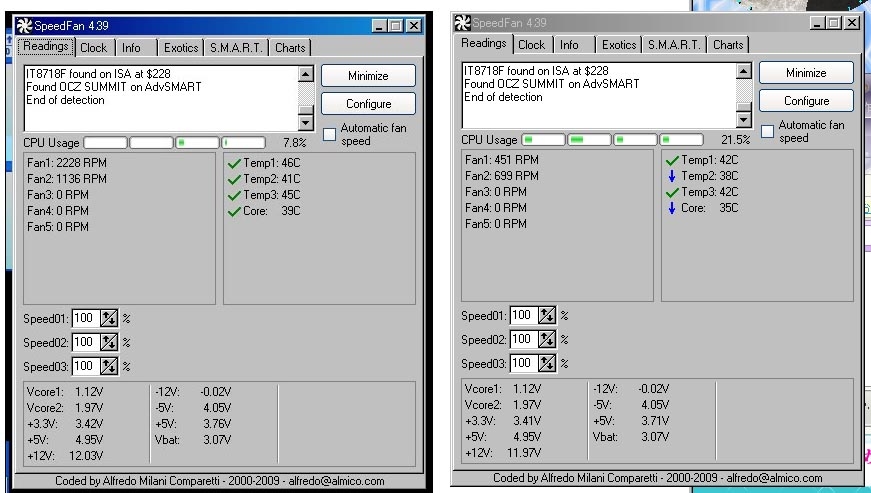This screenshot has width=871, height=493.
Task: Click Minimize button in right window
Action: click(x=806, y=73)
